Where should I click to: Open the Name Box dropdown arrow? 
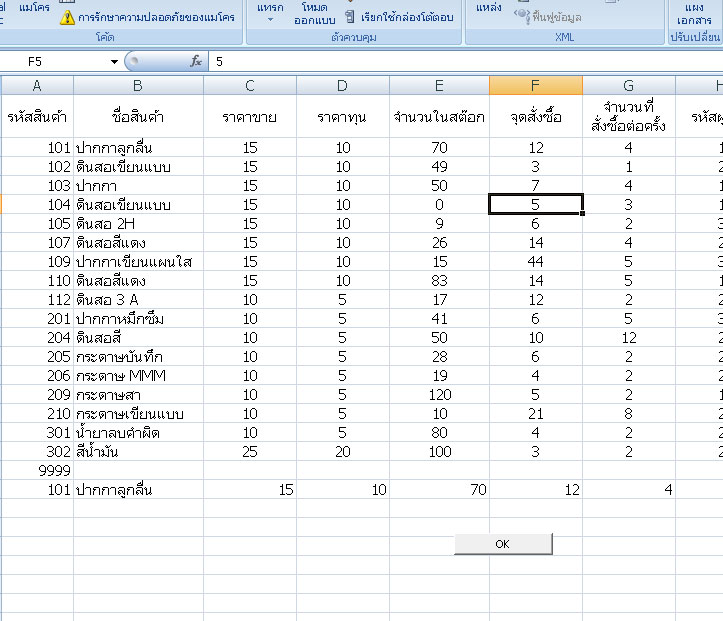(x=114, y=61)
